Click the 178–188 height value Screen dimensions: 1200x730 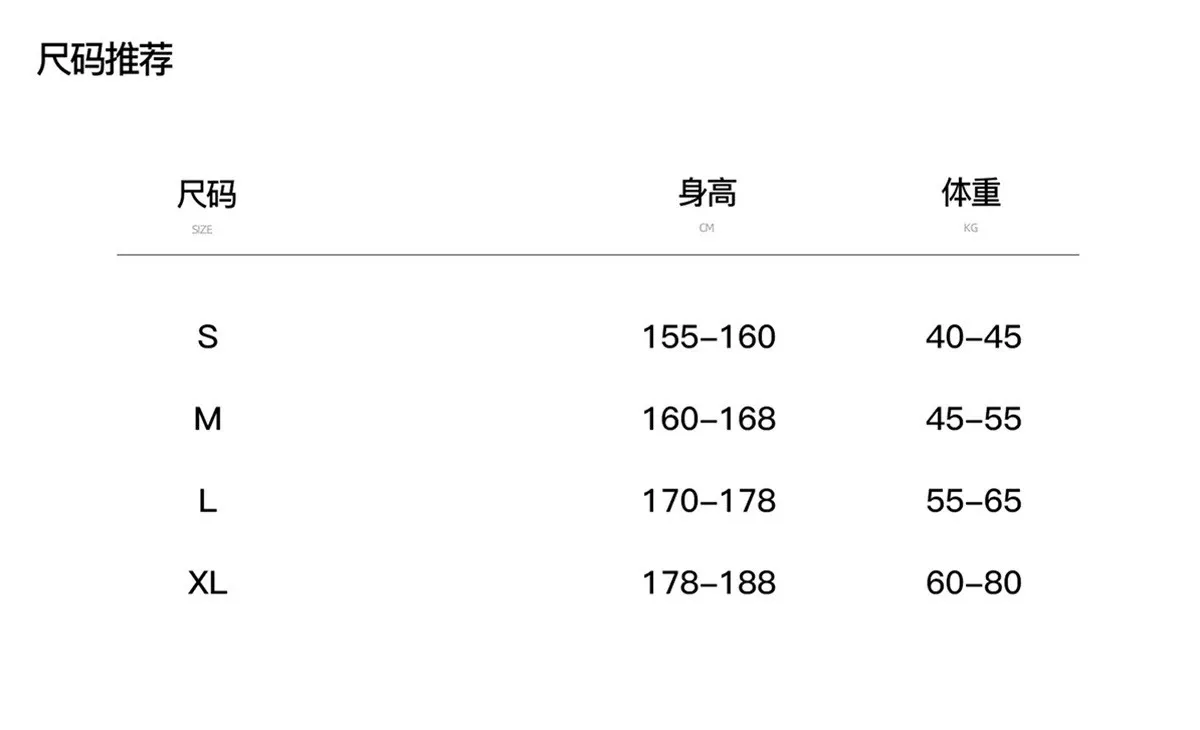click(708, 583)
